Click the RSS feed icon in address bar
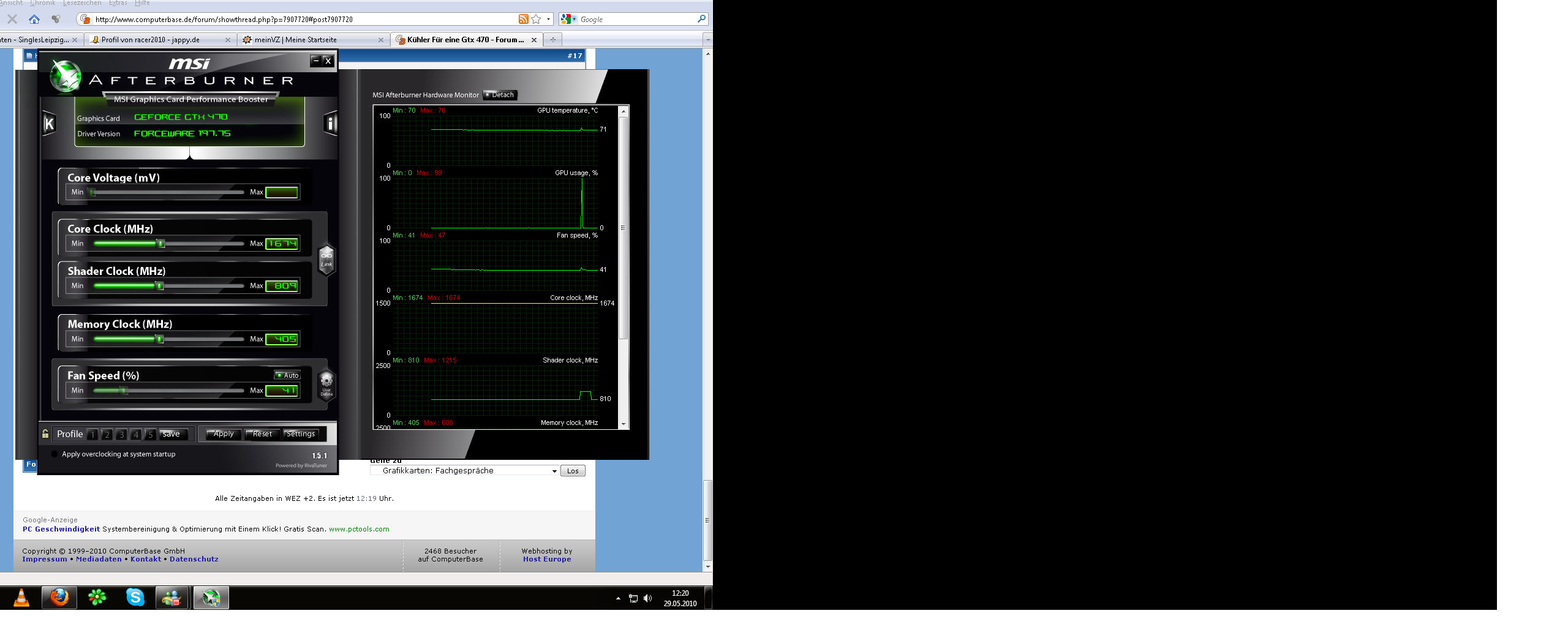1568x627 pixels. (523, 19)
